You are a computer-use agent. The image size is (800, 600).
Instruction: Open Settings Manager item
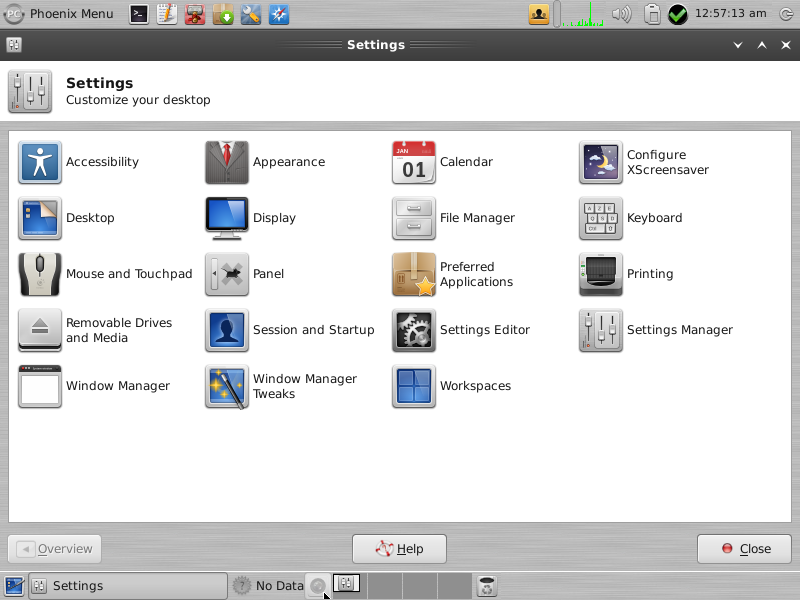pos(656,331)
